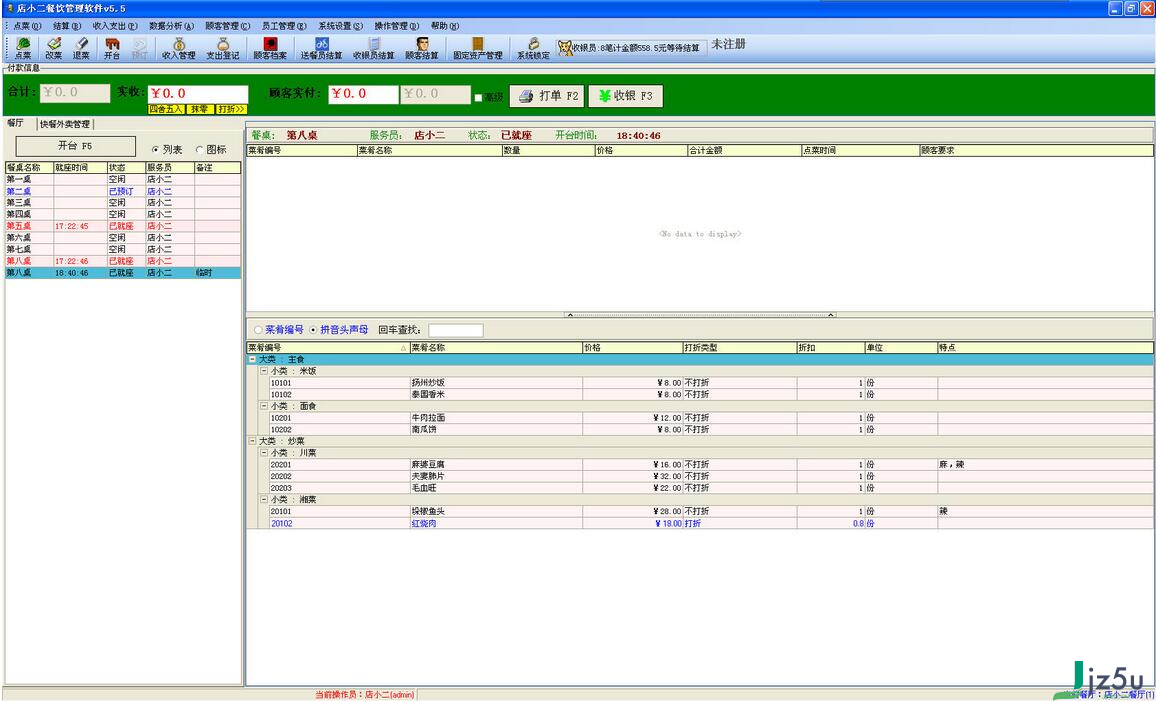Open the 结算 menu
This screenshot has width=1156, height=701.
[x=67, y=26]
